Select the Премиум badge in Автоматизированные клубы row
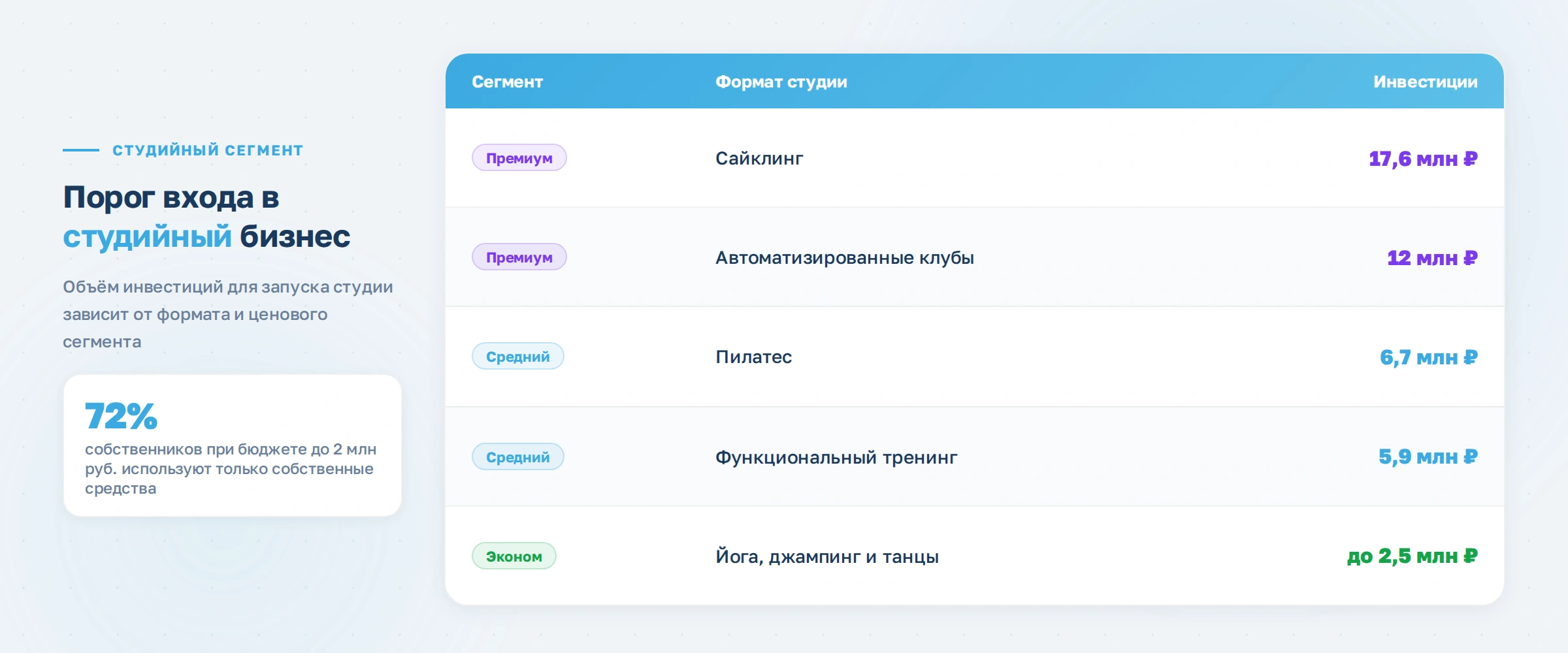This screenshot has height=653, width=1568. click(x=519, y=257)
